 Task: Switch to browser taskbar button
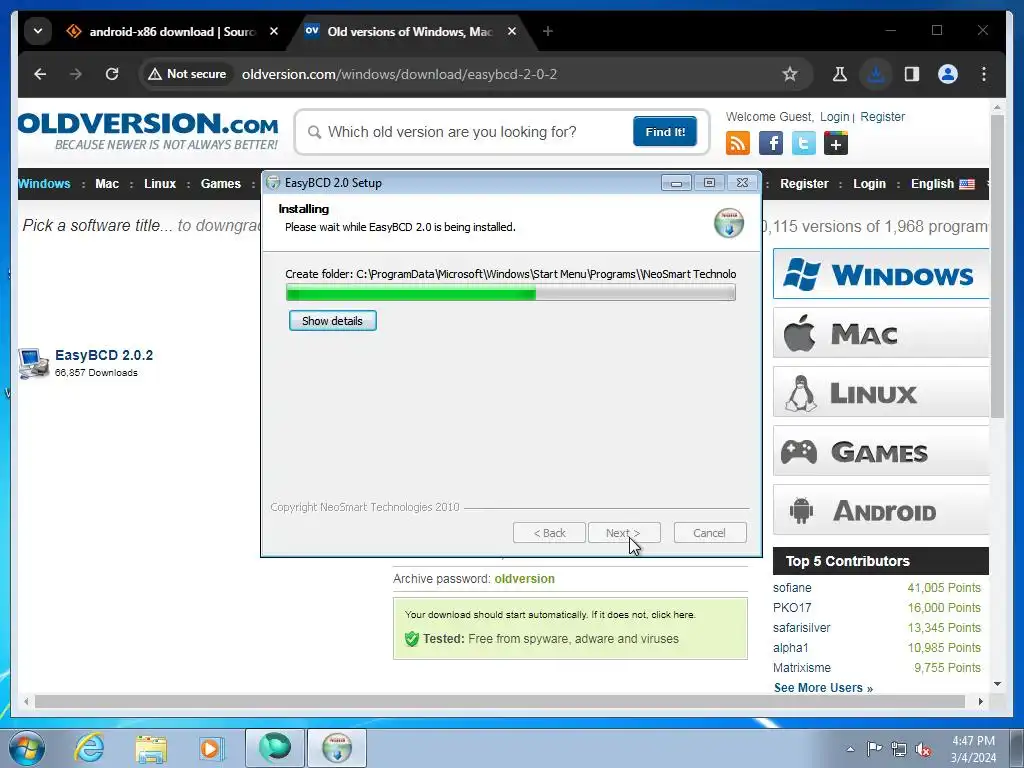(x=274, y=748)
